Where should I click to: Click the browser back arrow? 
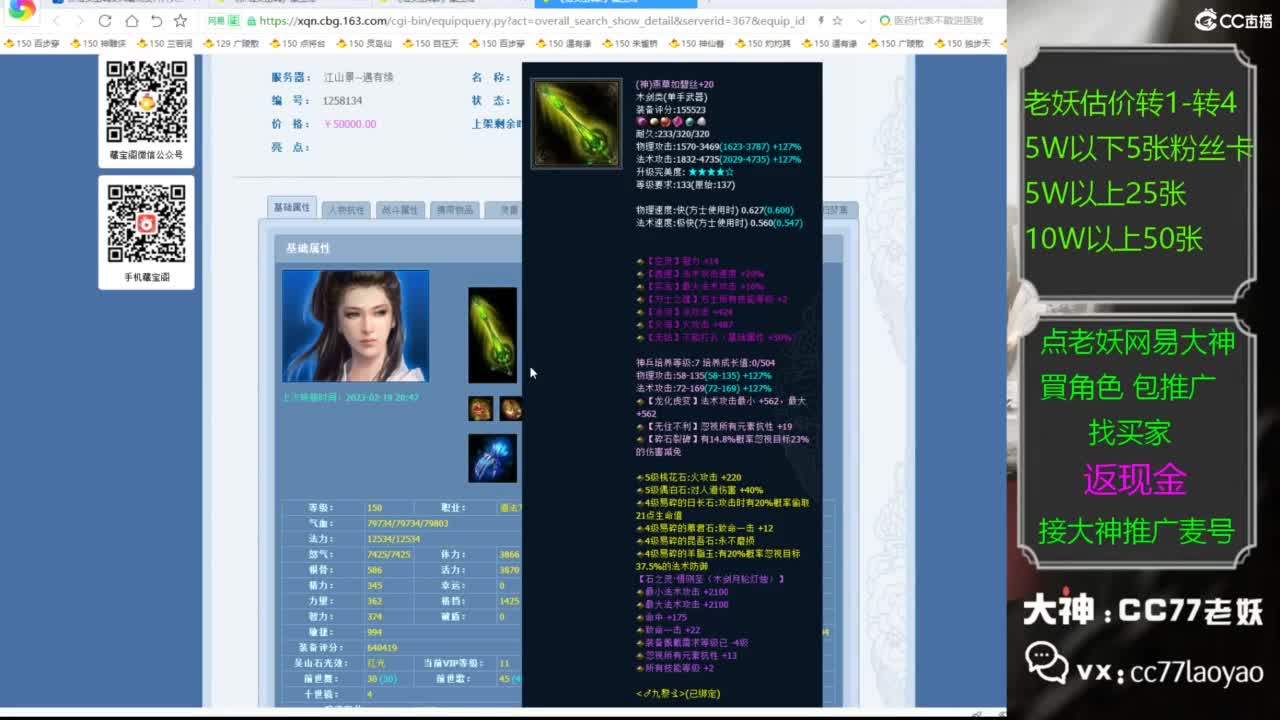56,21
